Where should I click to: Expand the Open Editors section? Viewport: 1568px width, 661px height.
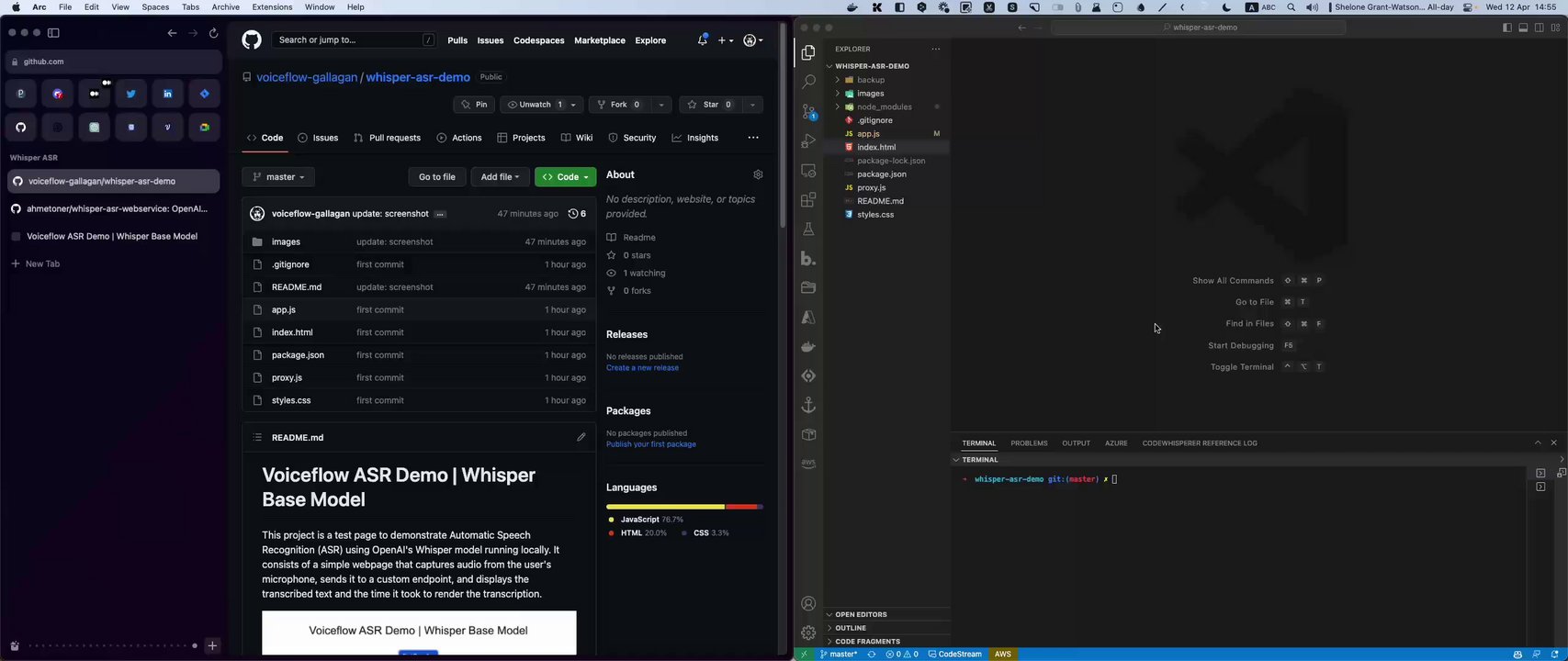[x=861, y=614]
